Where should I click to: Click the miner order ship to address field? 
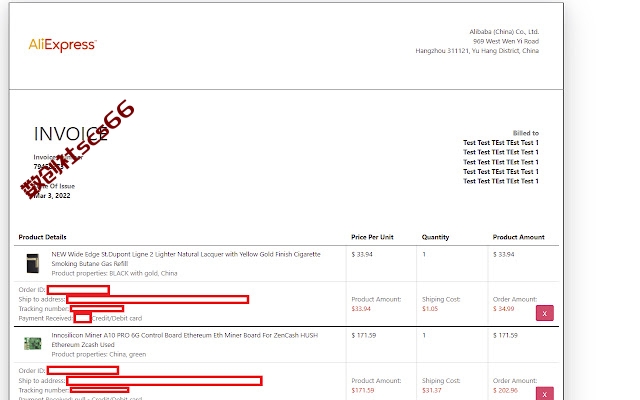pos(164,381)
